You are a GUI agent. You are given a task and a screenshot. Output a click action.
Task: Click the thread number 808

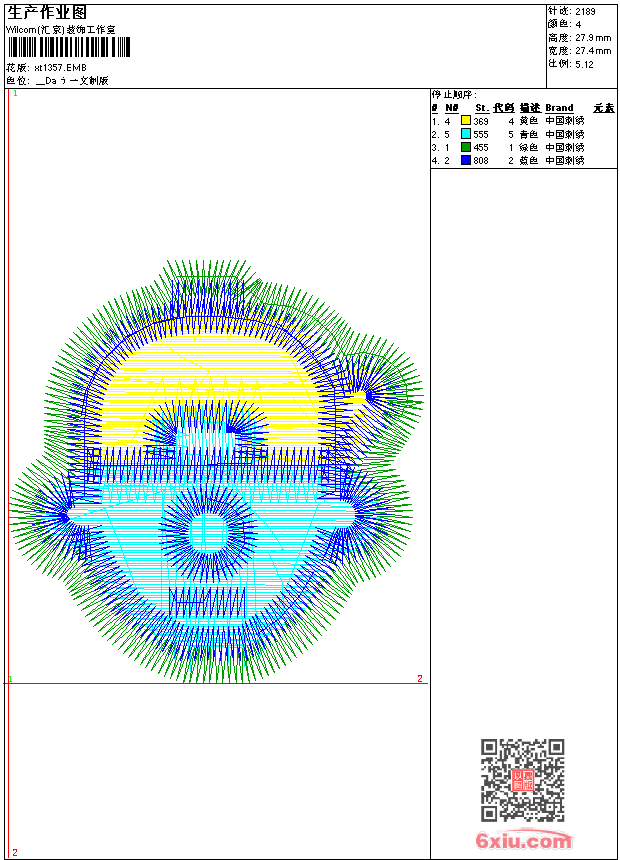481,161
